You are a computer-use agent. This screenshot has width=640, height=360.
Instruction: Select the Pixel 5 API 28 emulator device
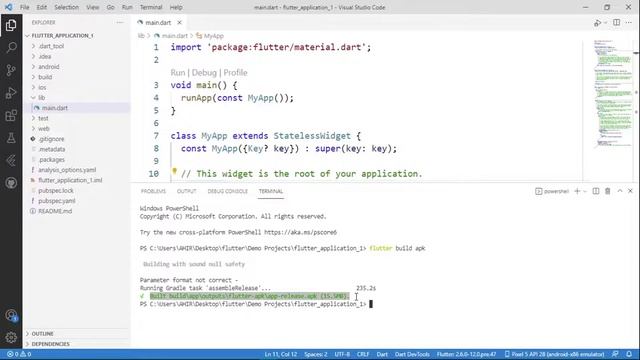(554, 354)
